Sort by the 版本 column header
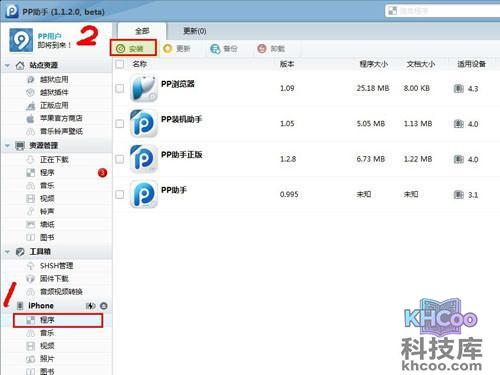 287,64
